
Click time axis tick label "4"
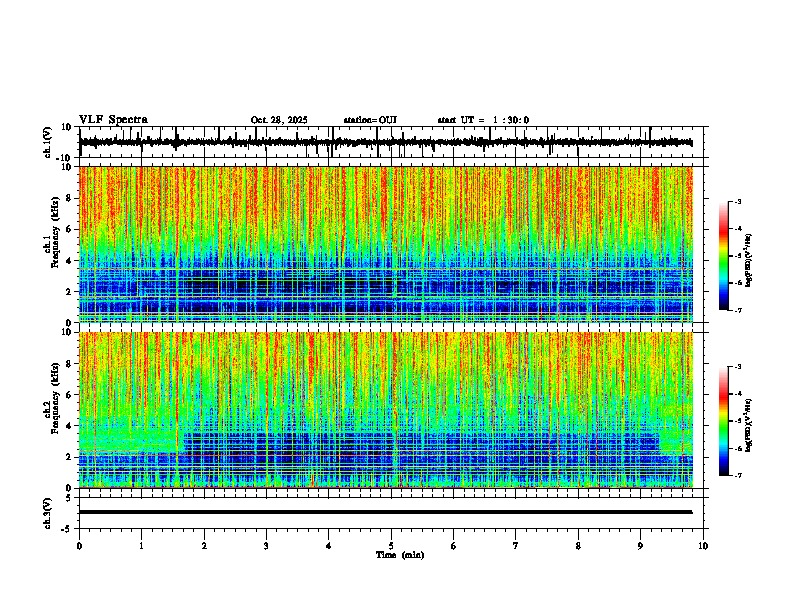(329, 546)
